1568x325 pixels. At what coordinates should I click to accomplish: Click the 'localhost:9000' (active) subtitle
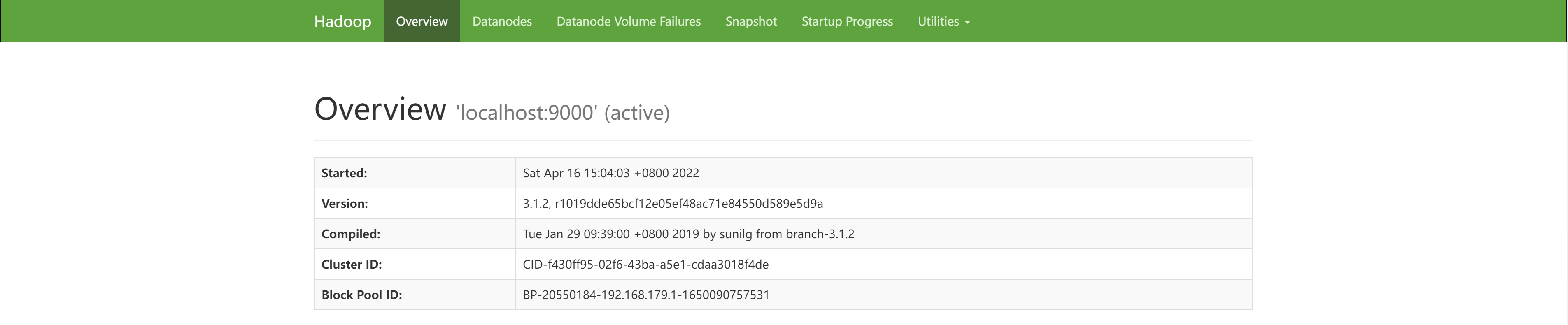(562, 113)
